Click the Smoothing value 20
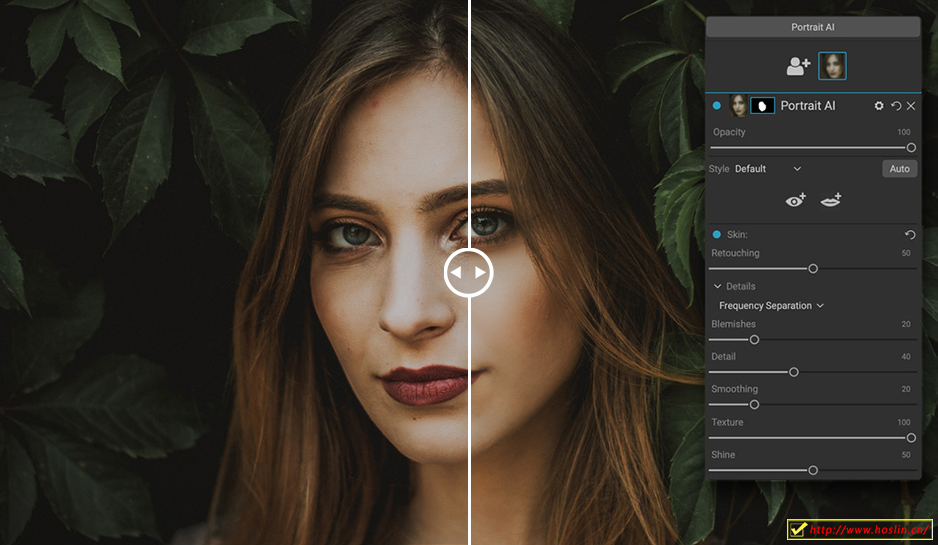Screen dimensions: 938x545 click(x=906, y=389)
